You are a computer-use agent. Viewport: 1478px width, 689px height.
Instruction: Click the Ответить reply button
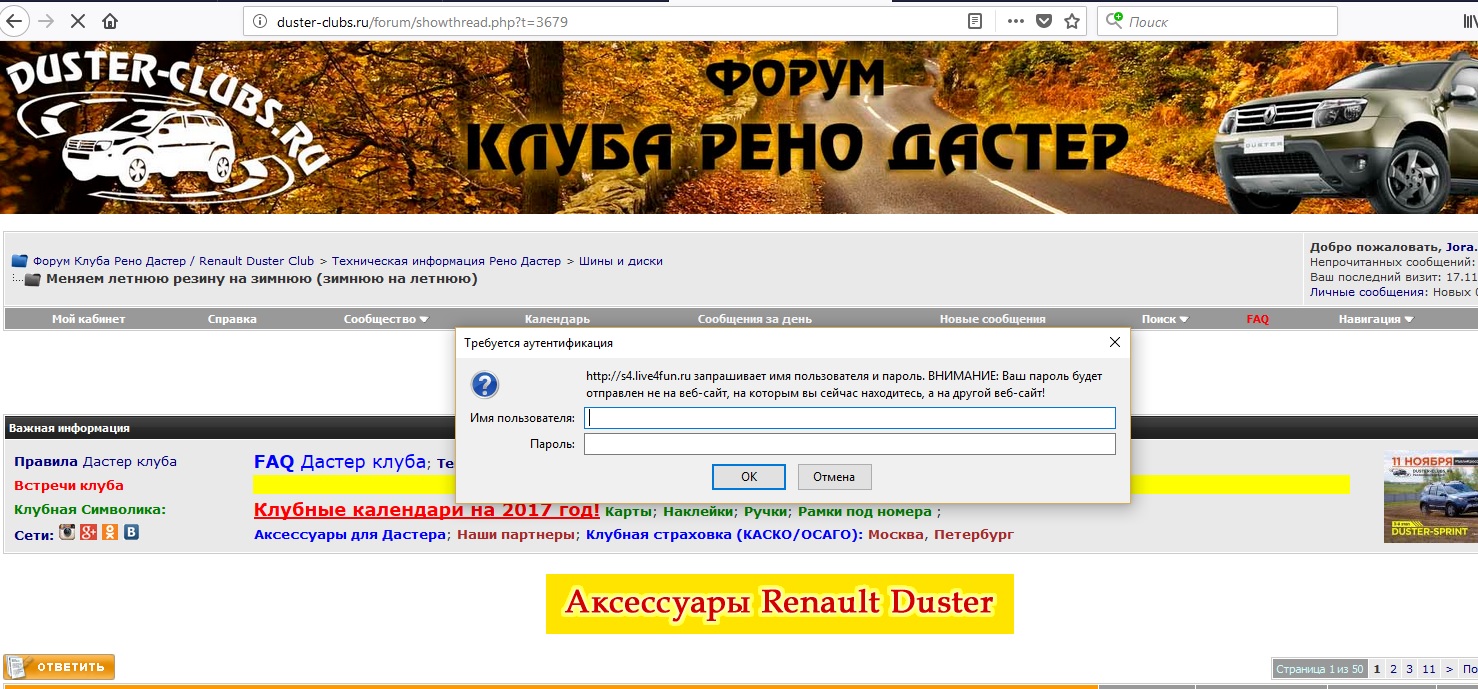click(60, 667)
